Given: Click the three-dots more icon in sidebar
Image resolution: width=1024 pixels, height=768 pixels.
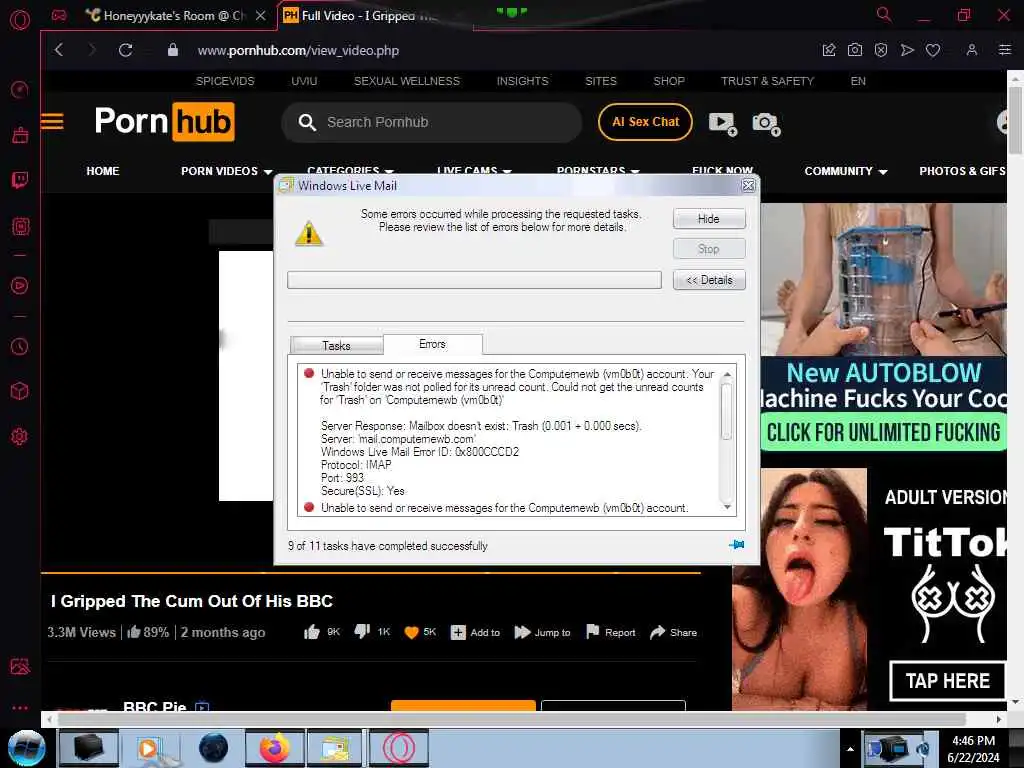Looking at the screenshot, I should point(20,708).
